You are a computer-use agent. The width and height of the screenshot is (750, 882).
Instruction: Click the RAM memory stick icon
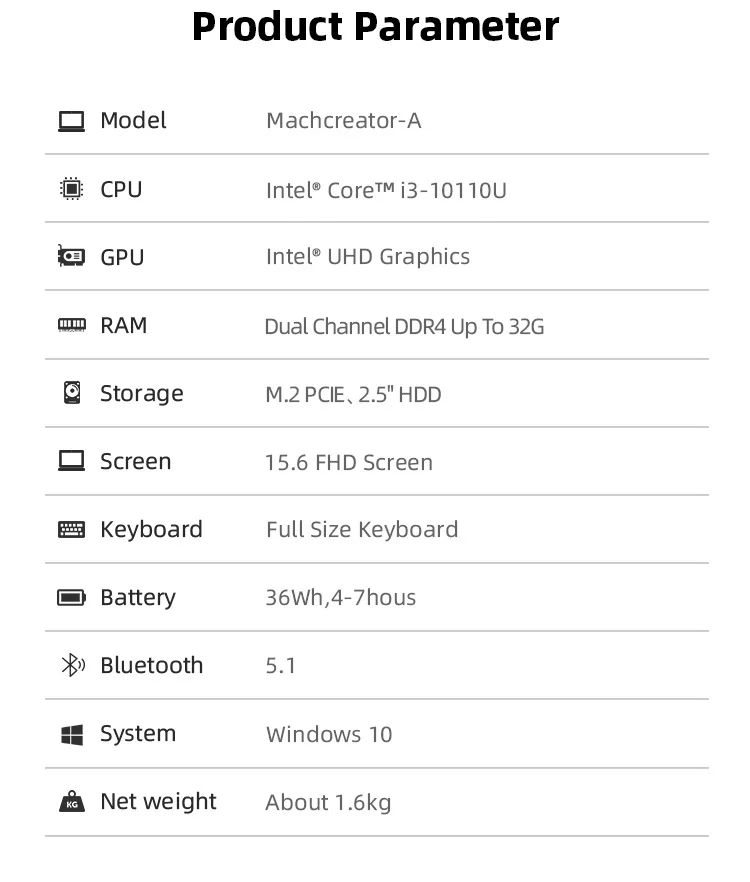point(71,325)
